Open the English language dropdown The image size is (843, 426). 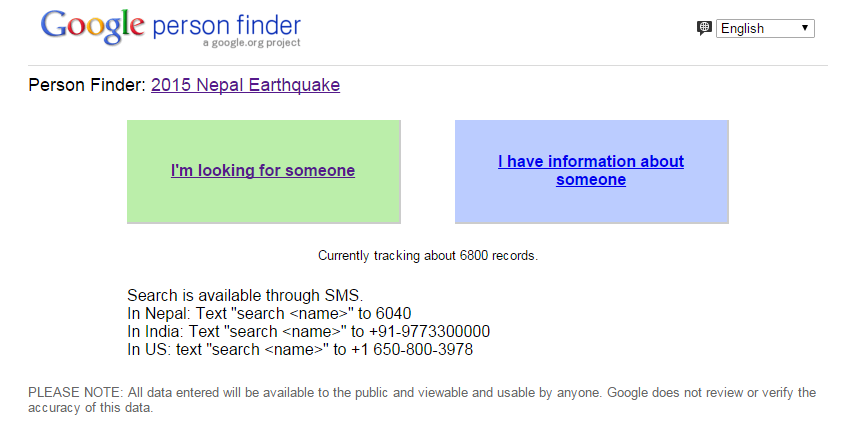[765, 29]
